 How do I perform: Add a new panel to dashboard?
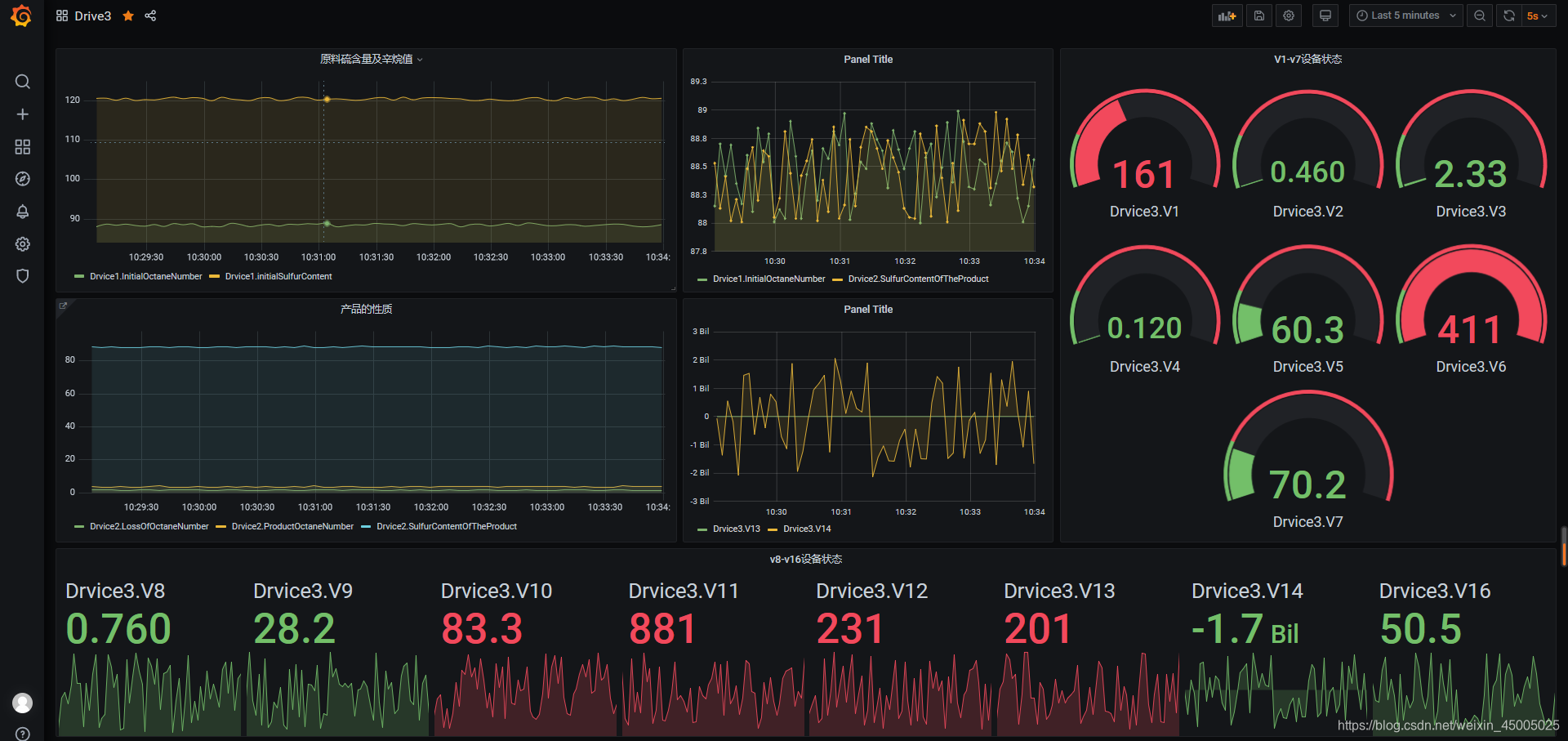1227,16
